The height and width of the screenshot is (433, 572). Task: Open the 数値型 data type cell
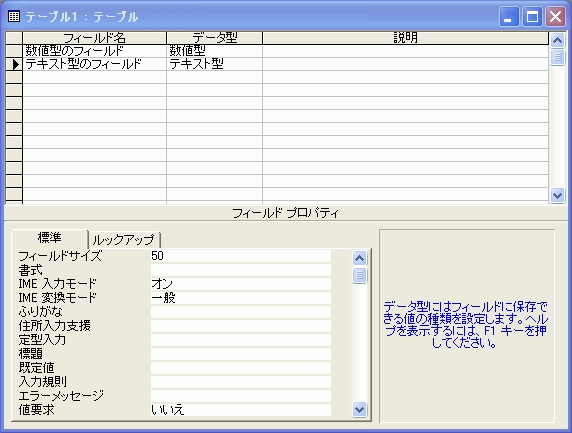pyautogui.click(x=214, y=51)
